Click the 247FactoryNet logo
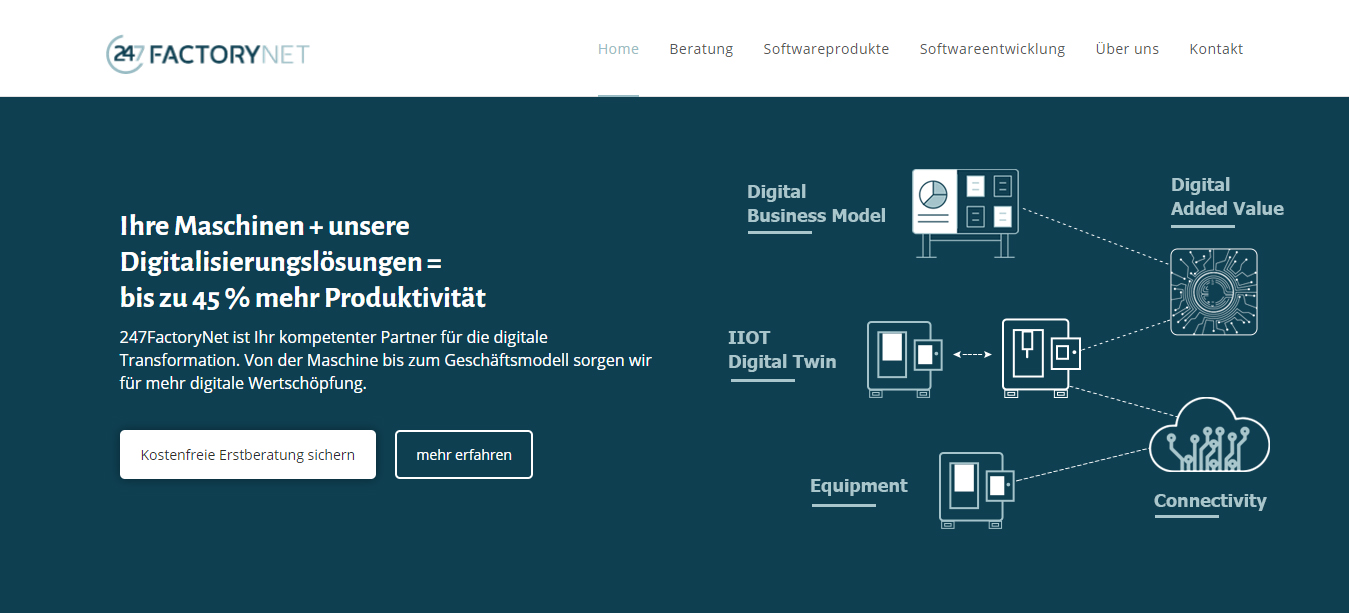 coord(208,54)
